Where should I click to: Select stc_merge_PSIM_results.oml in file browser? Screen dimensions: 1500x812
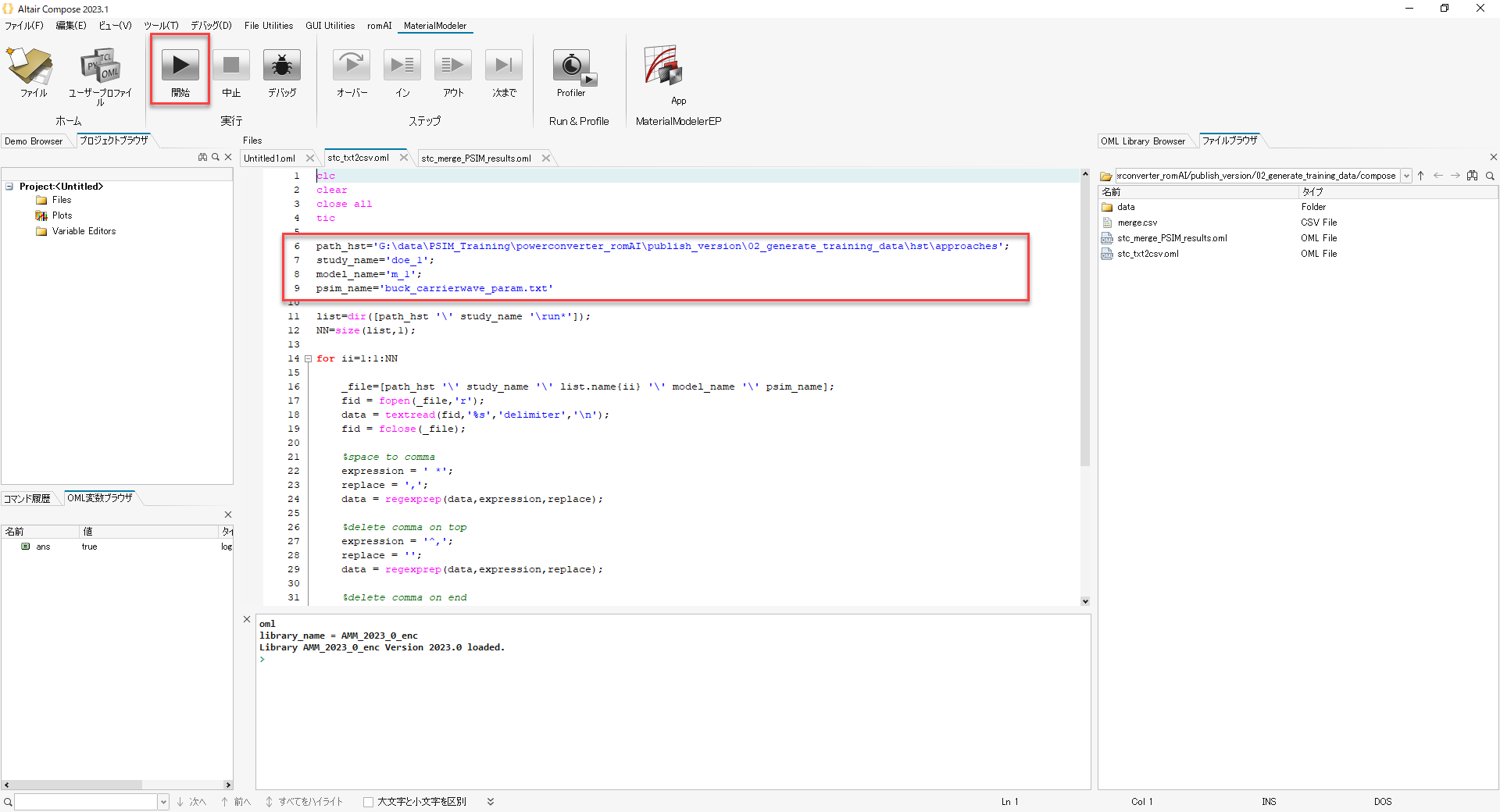1172,238
